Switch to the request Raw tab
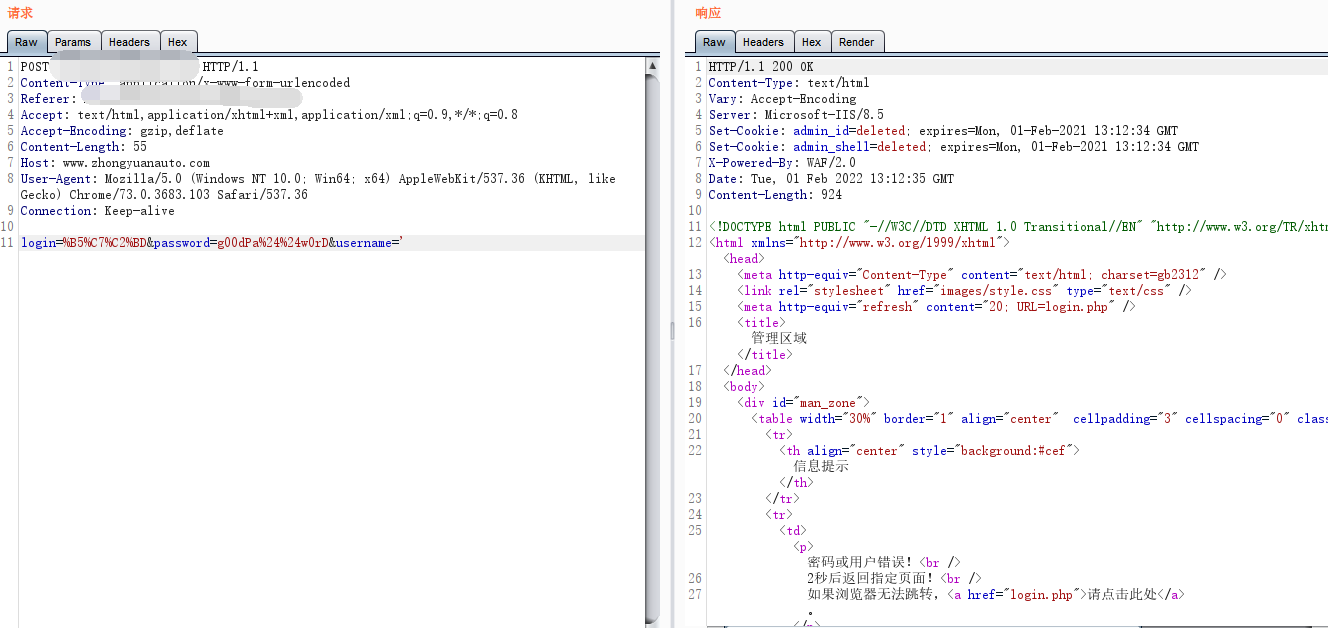 point(26,42)
